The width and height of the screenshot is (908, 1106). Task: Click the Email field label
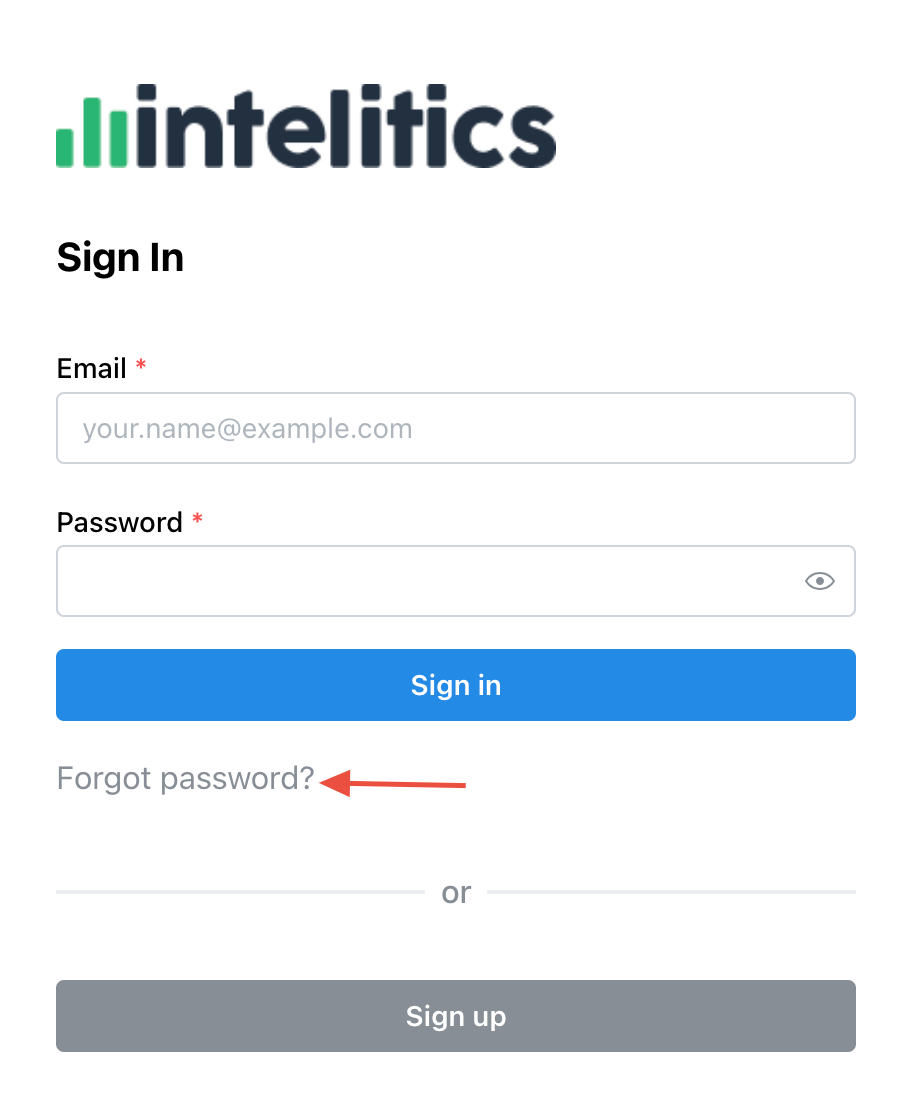tap(92, 369)
